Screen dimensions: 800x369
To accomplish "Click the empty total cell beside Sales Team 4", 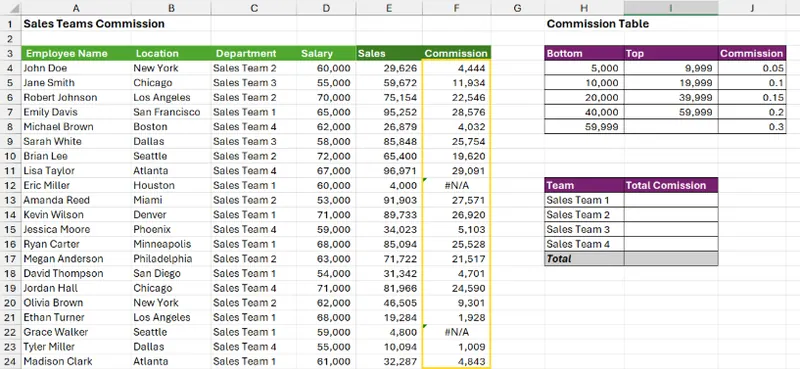I will point(671,244).
